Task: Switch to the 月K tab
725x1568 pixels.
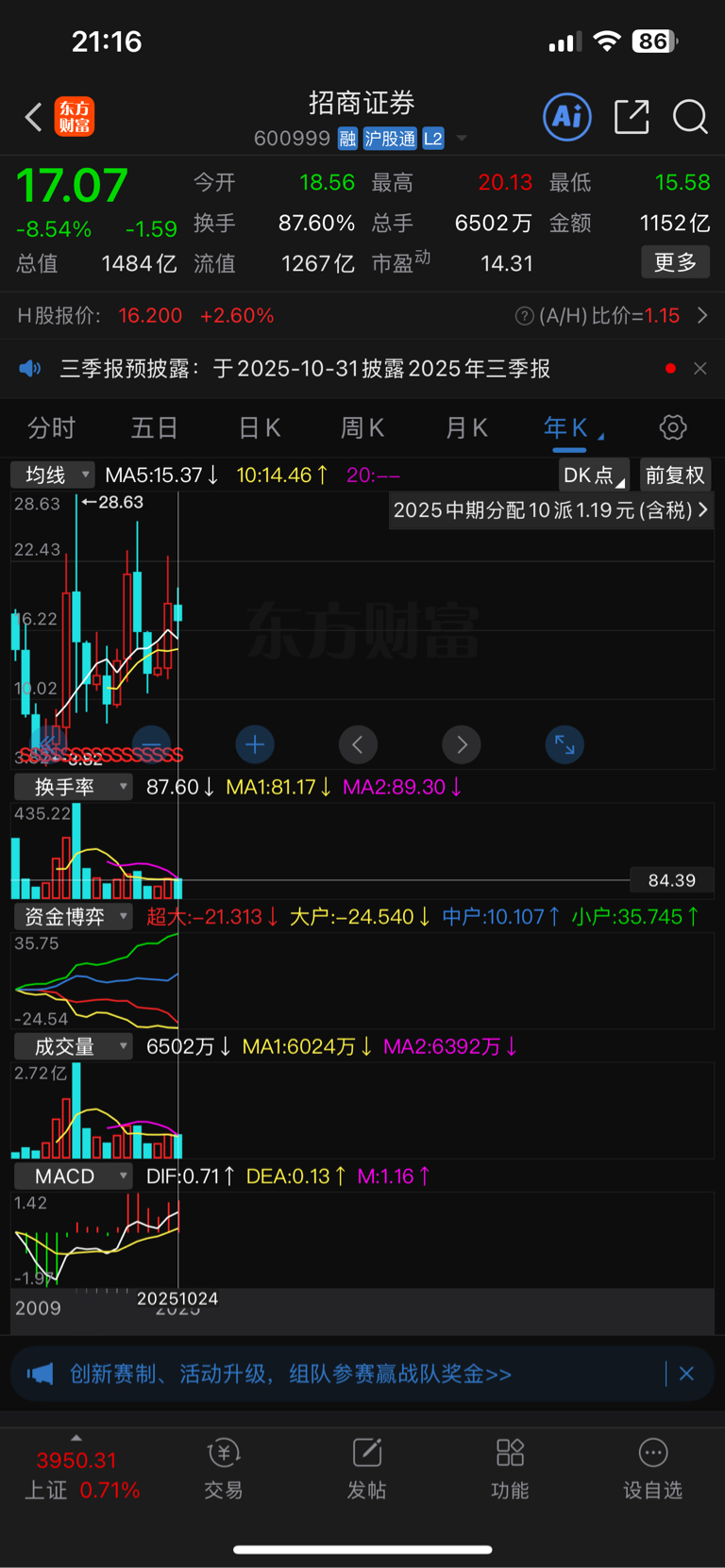Action: click(465, 428)
